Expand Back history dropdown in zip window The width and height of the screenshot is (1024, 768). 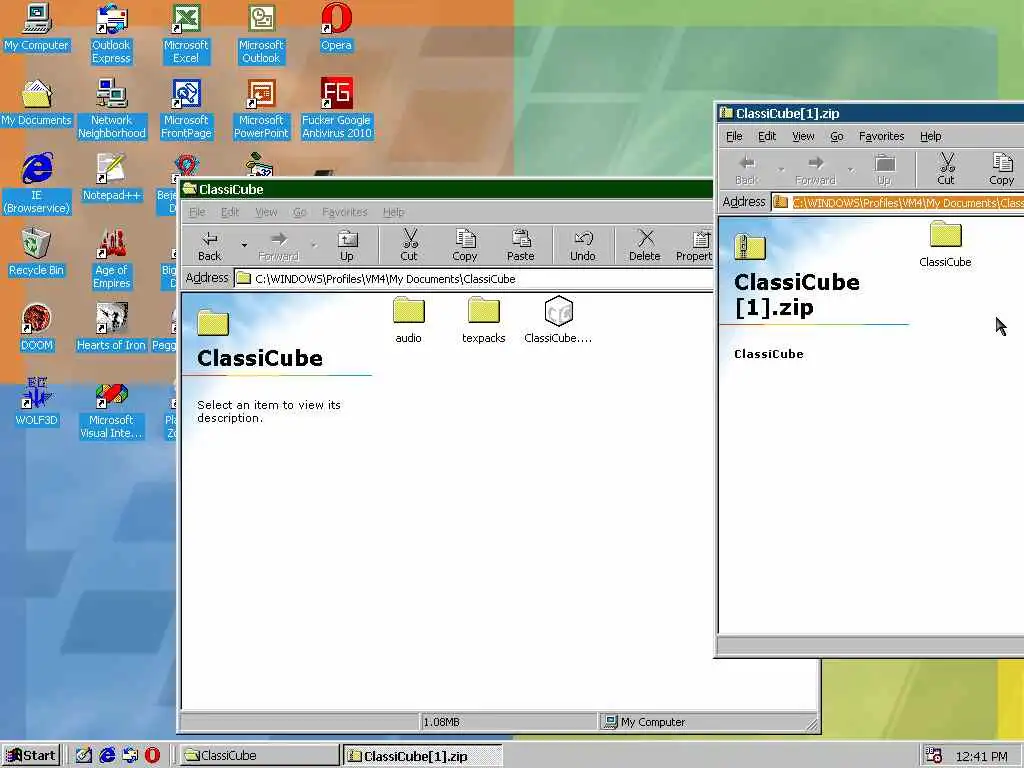pyautogui.click(x=781, y=170)
